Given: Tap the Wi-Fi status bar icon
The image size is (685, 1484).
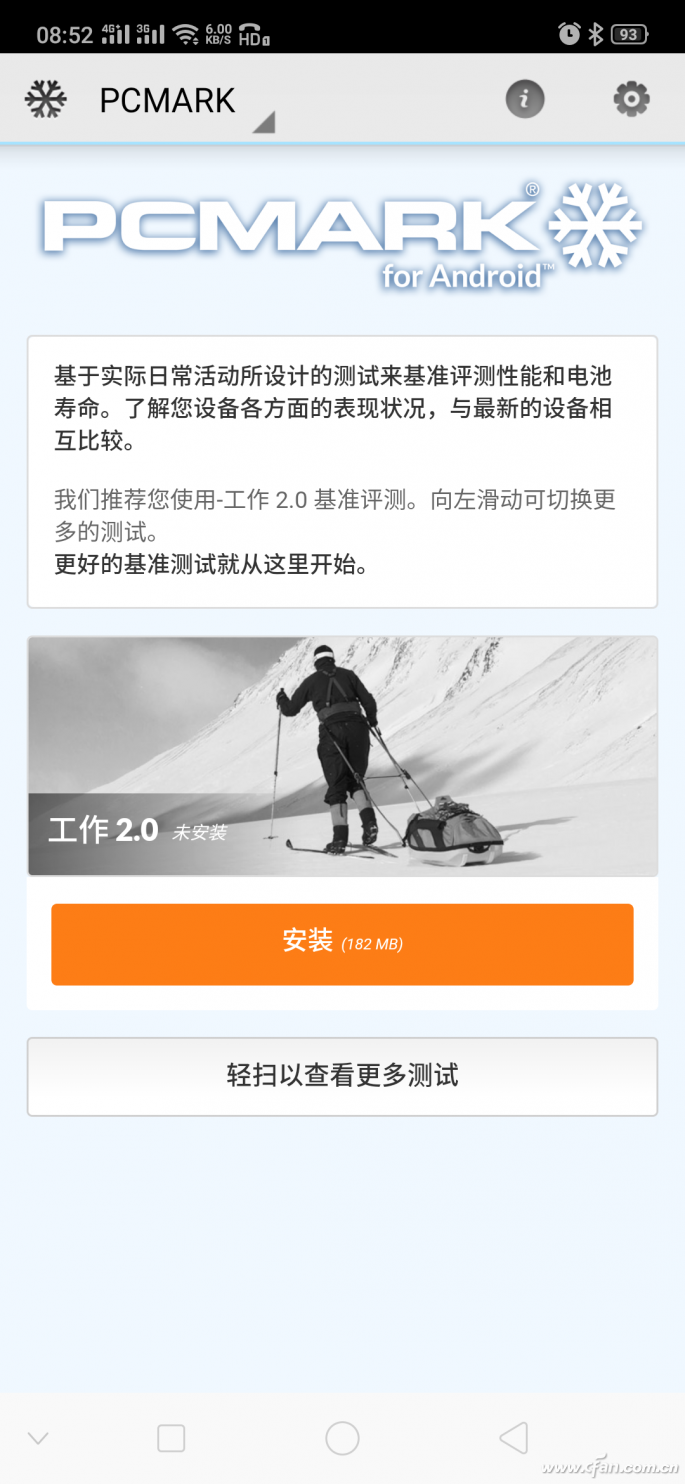Looking at the screenshot, I should tap(185, 34).
